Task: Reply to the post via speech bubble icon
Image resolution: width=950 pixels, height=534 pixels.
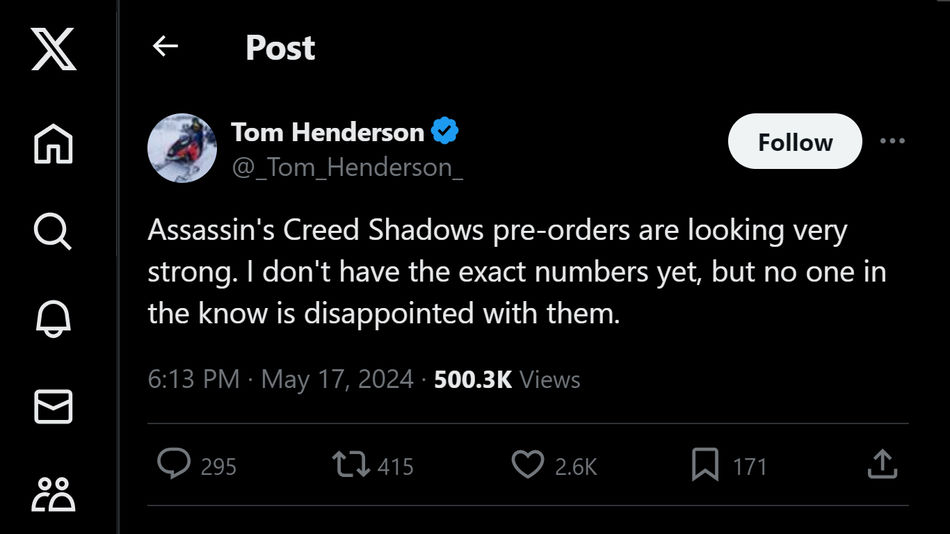Action: tap(175, 464)
